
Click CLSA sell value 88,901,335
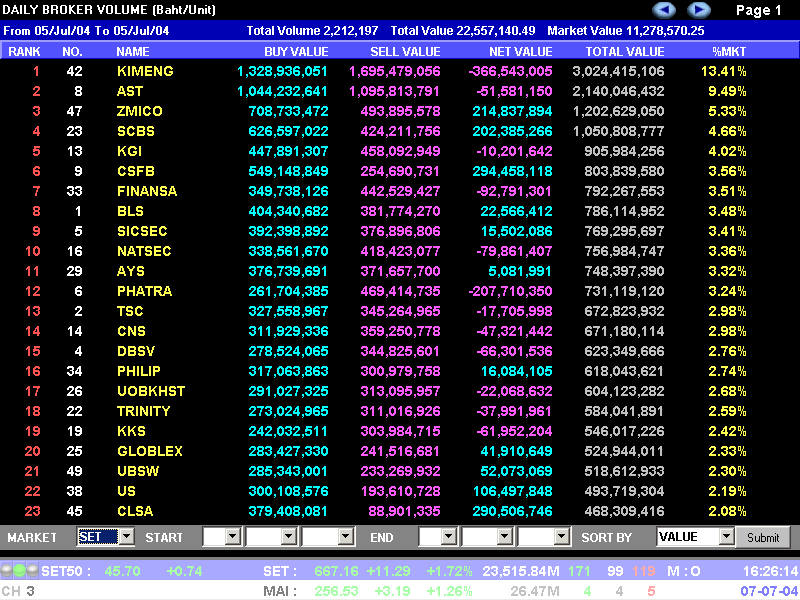click(x=405, y=511)
